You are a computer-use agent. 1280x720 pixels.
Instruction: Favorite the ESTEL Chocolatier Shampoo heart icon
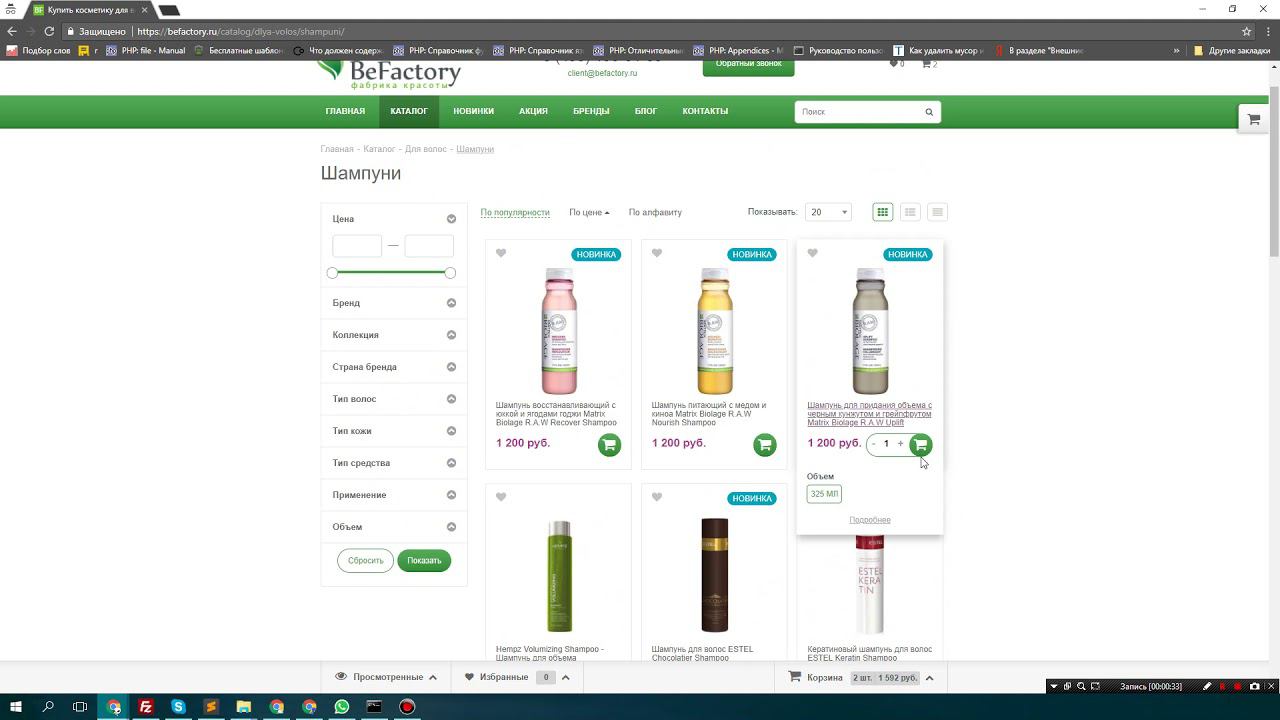pyautogui.click(x=657, y=497)
